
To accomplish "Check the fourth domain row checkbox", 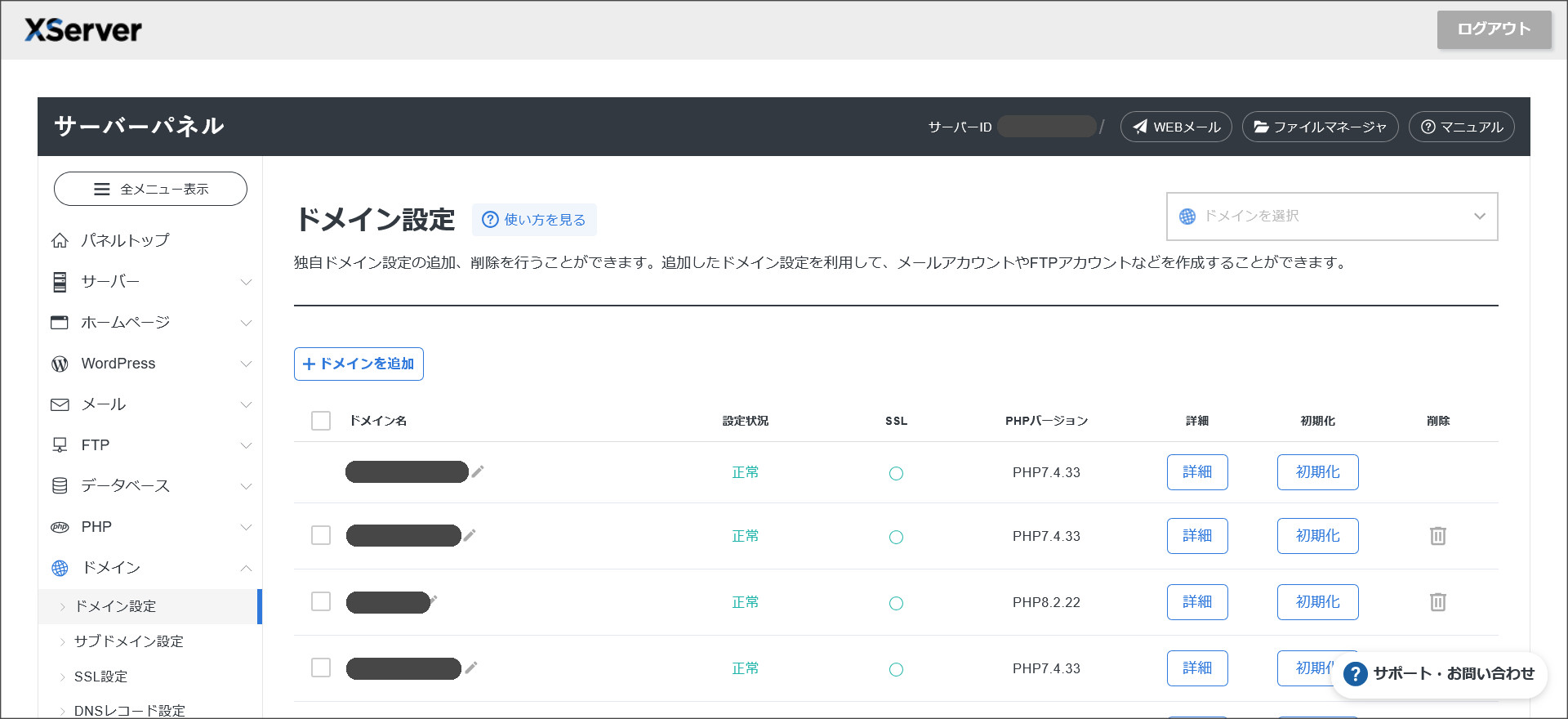I will pos(321,668).
